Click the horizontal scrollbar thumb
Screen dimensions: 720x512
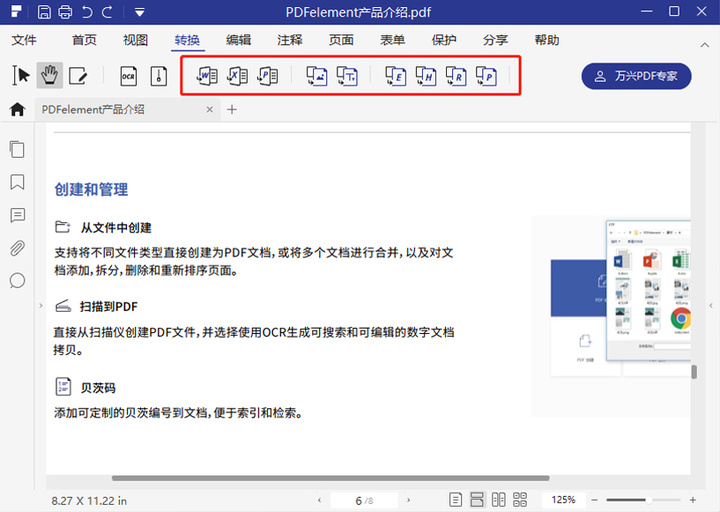(331, 478)
